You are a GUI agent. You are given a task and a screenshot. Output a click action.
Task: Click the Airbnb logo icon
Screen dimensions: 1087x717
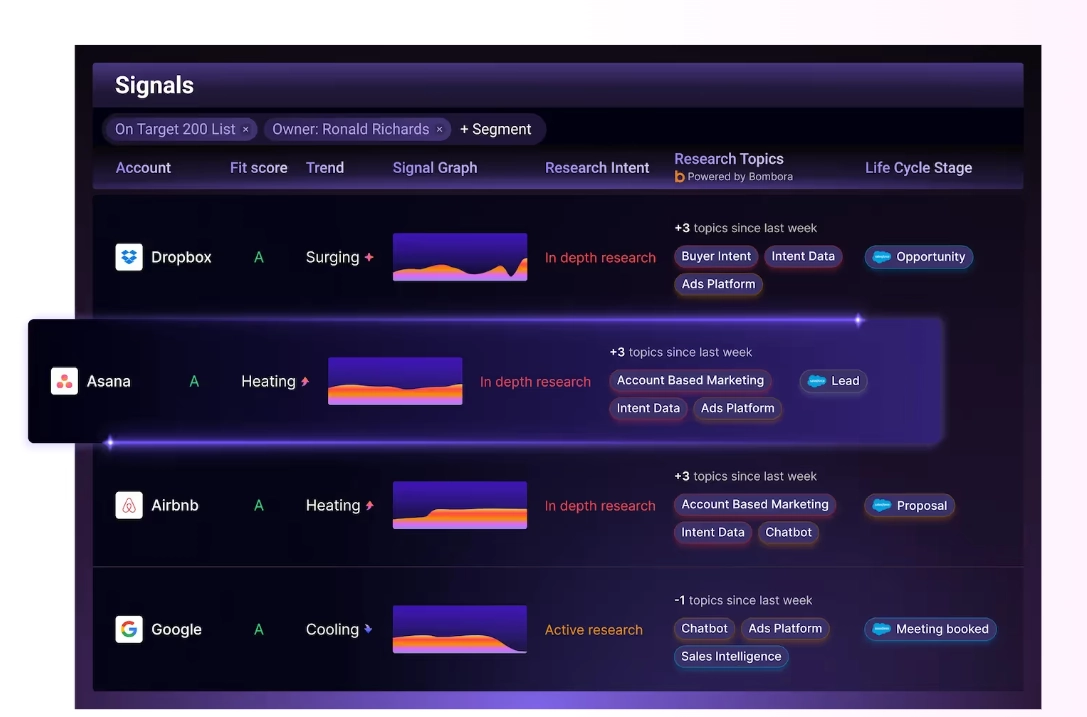click(x=129, y=506)
